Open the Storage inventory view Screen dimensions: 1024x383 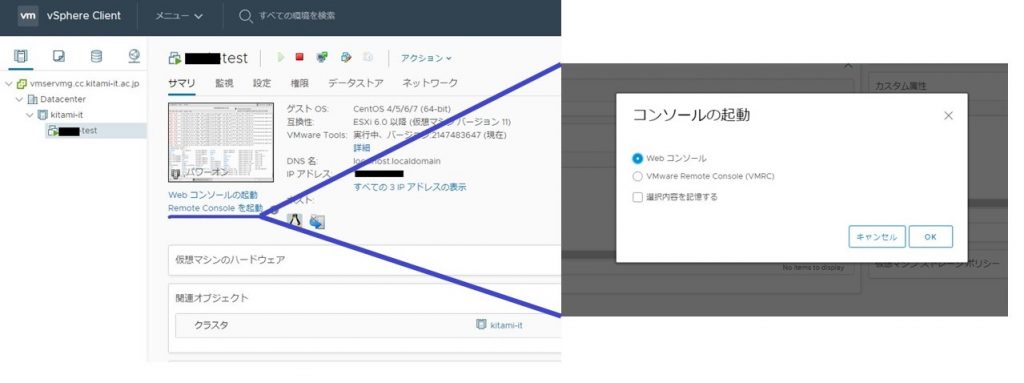coord(96,56)
